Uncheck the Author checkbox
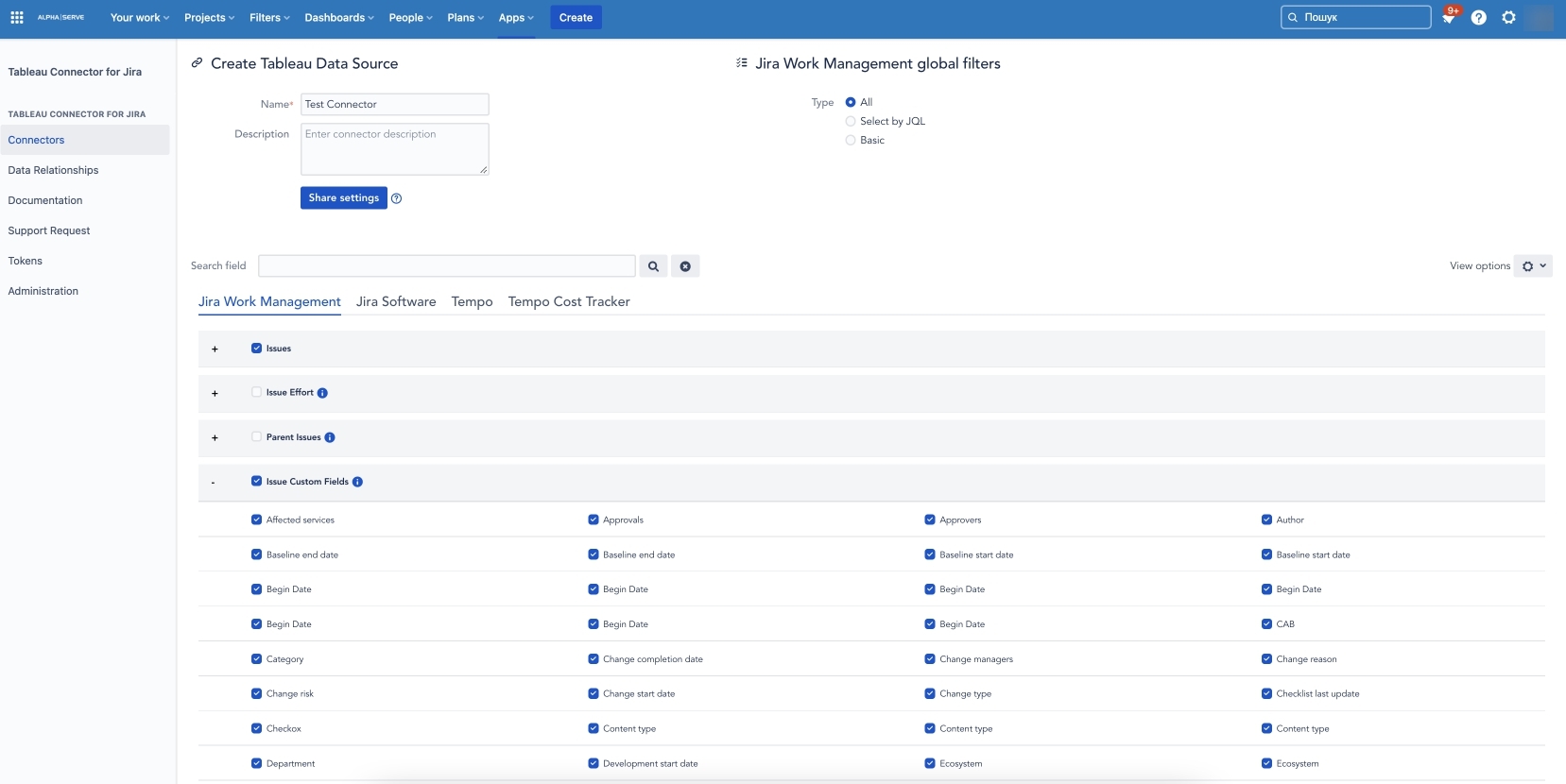 (x=1266, y=520)
